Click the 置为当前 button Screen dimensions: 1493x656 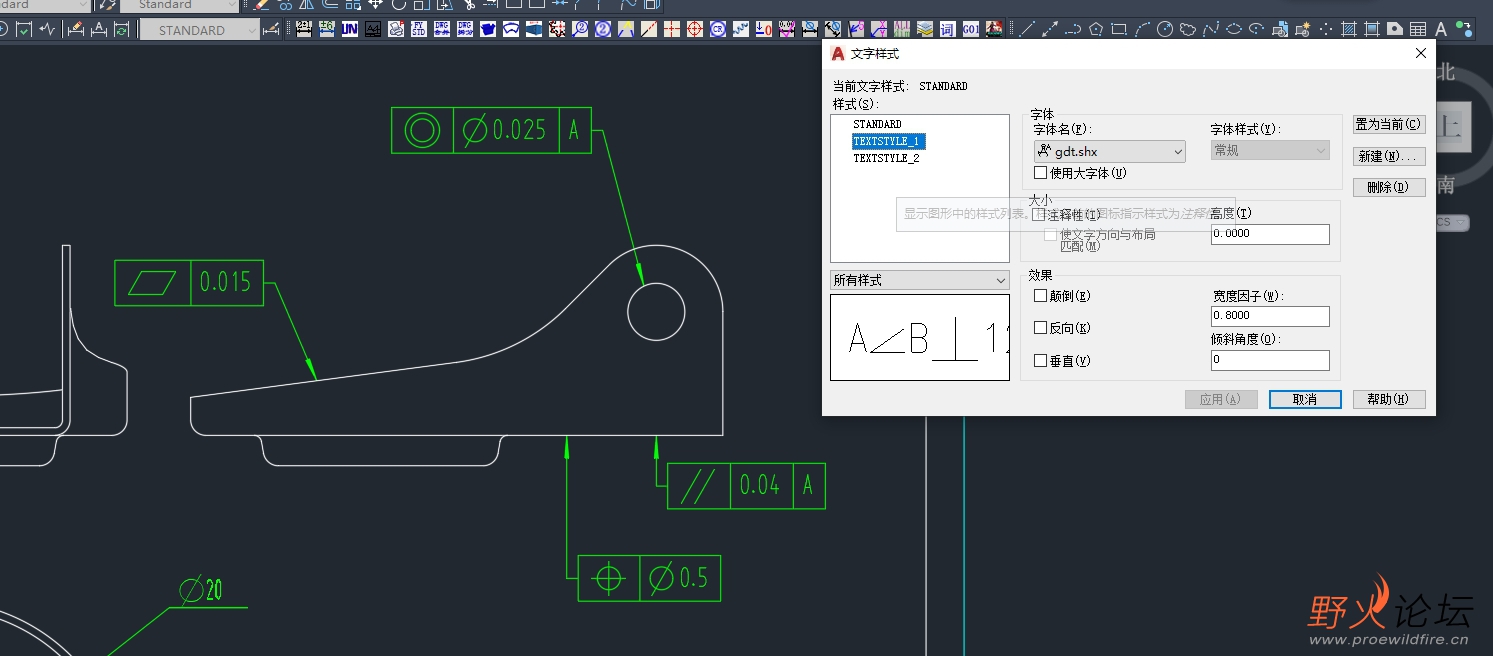pos(1388,124)
